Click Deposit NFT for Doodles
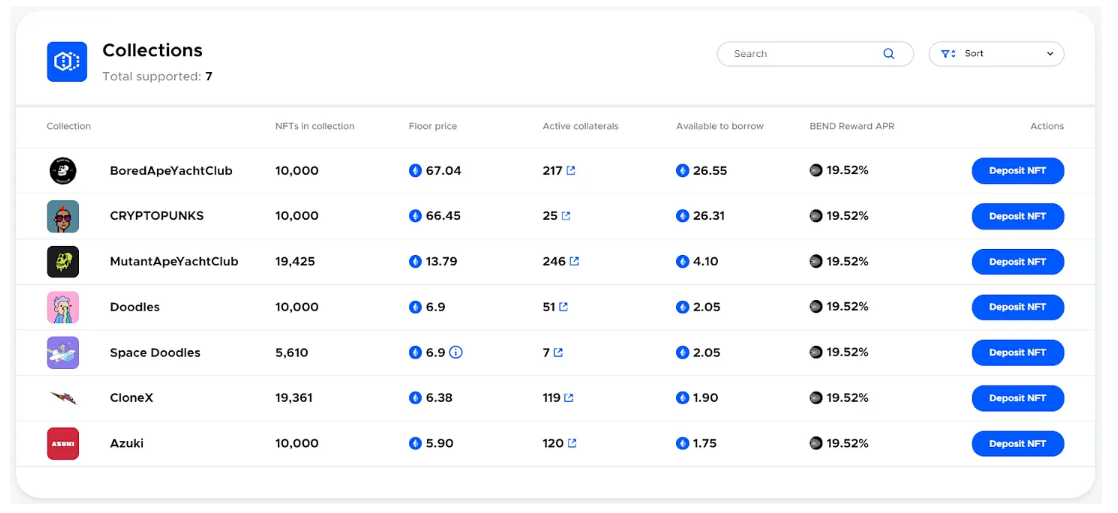1118x513 pixels. pyautogui.click(x=1017, y=307)
